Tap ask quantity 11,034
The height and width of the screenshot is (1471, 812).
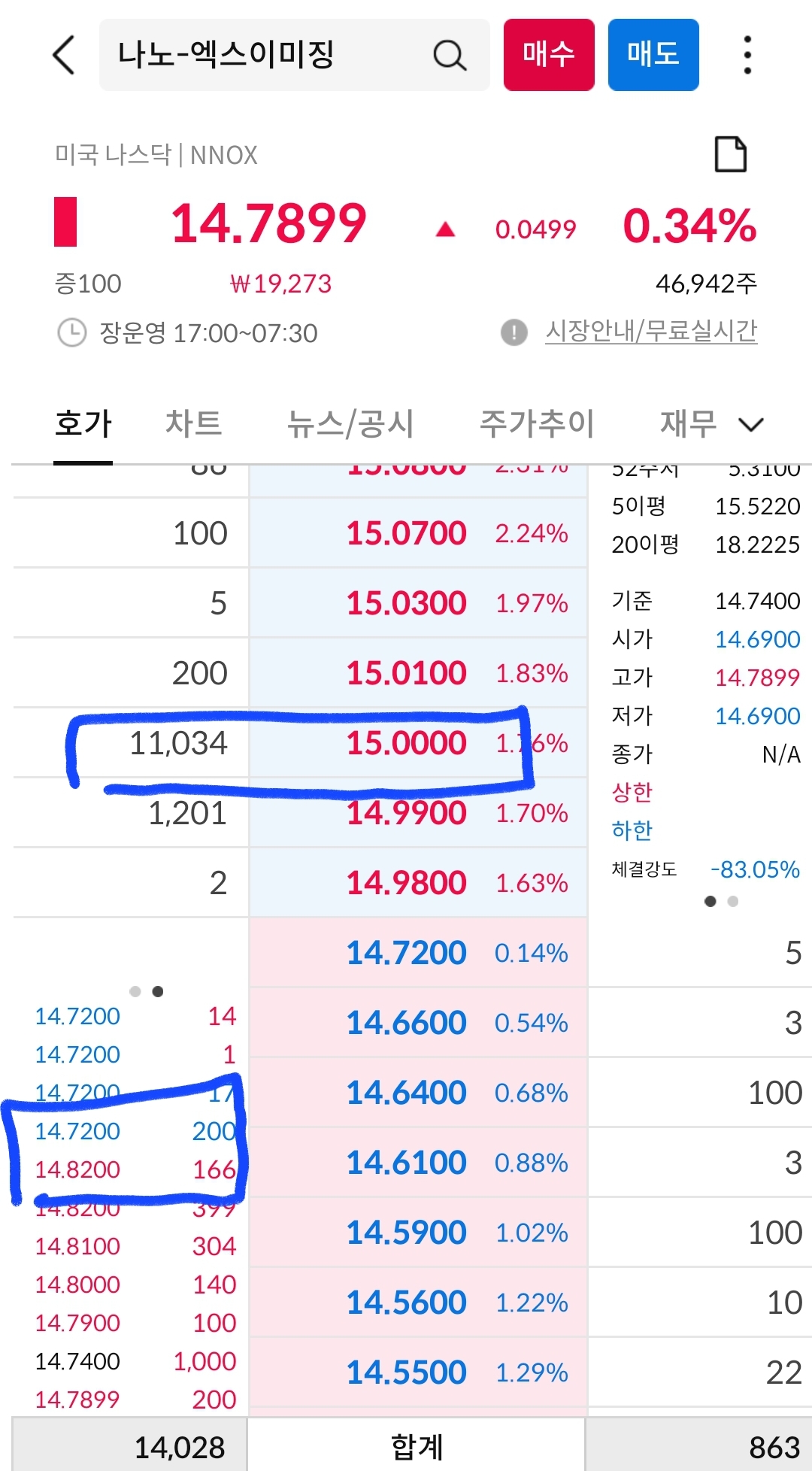(178, 743)
